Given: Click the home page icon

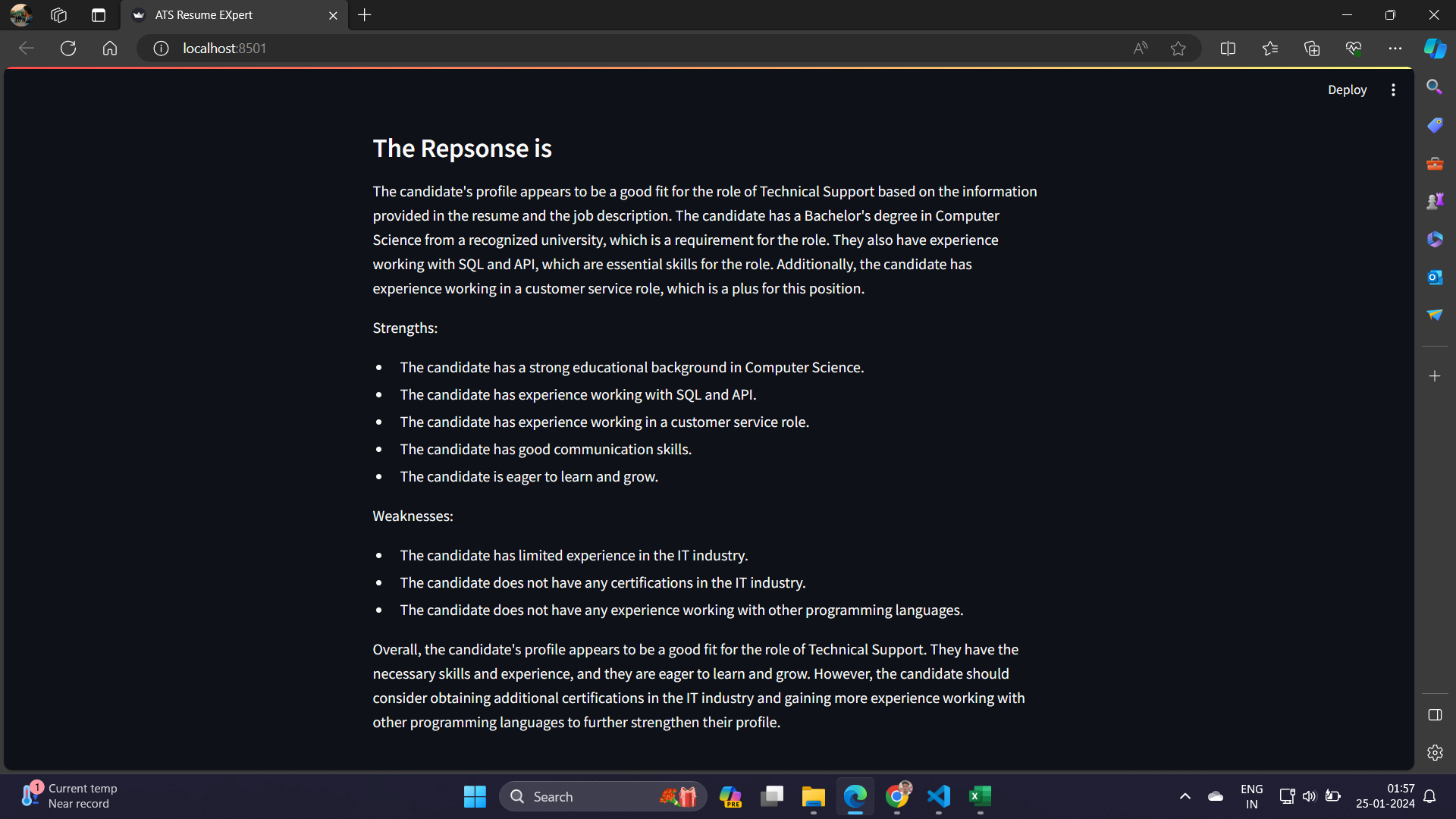Looking at the screenshot, I should [110, 49].
